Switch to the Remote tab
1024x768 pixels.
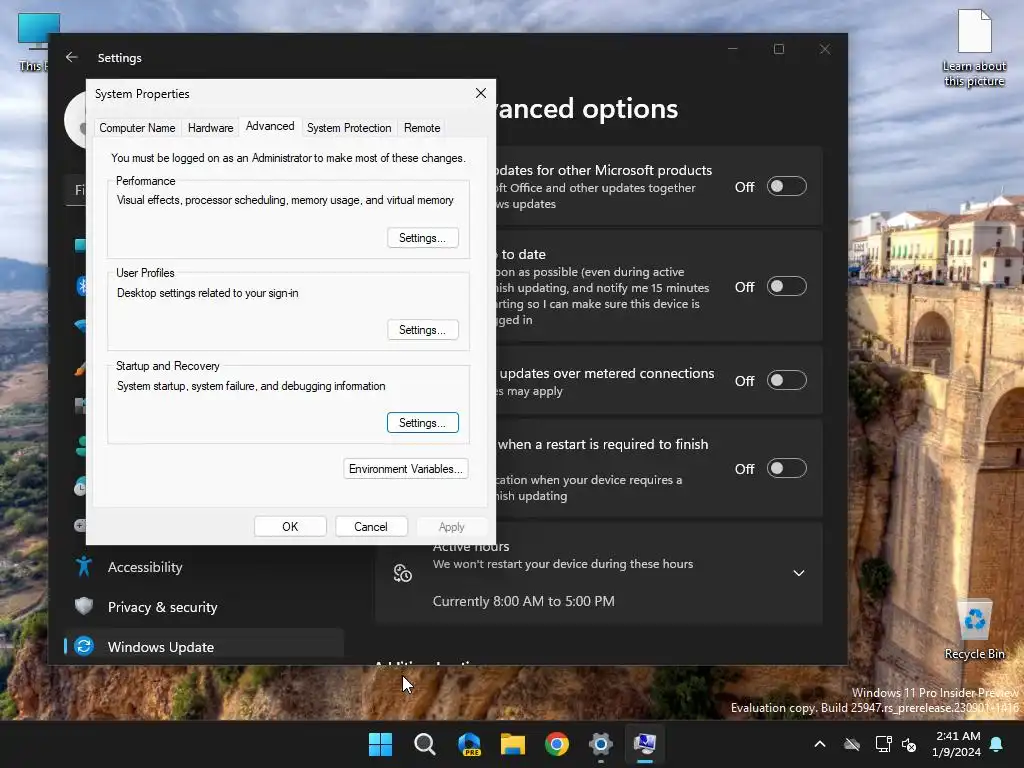pyautogui.click(x=422, y=128)
